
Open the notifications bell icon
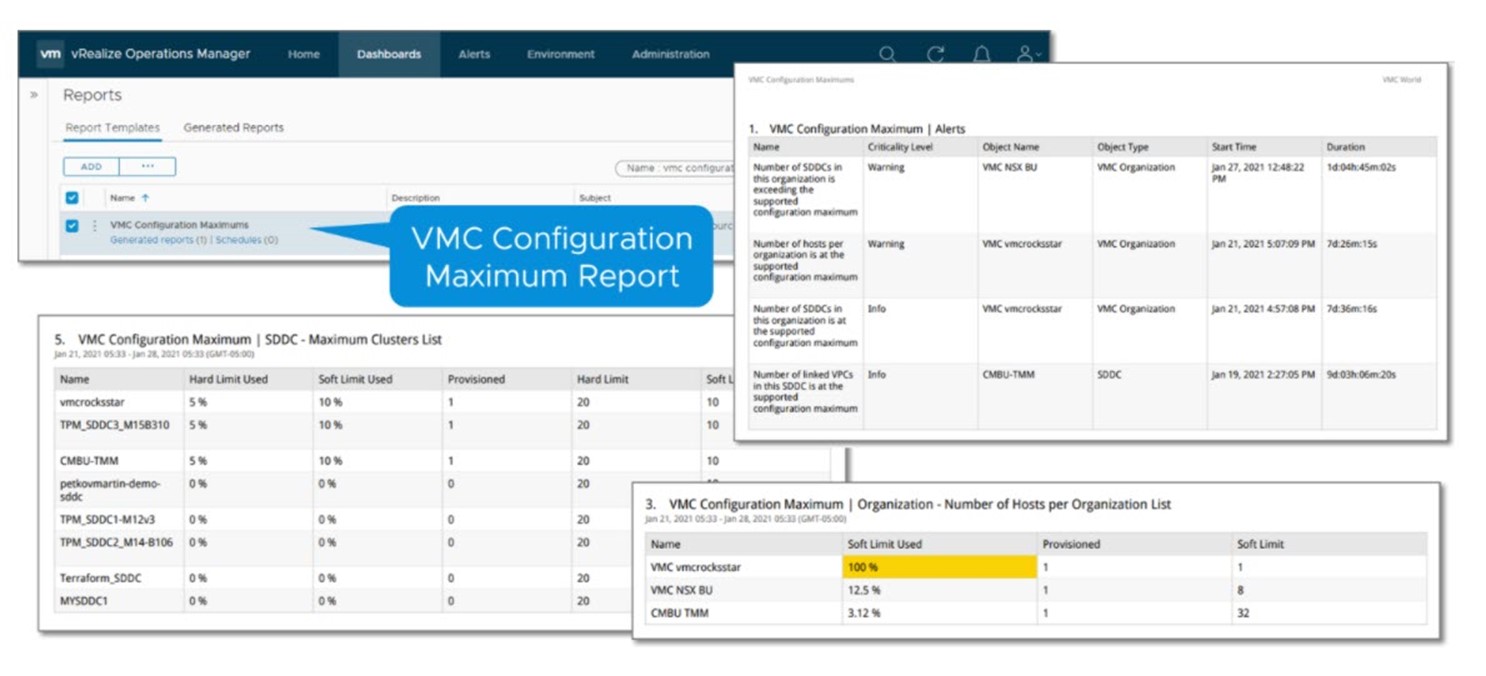pyautogui.click(x=981, y=54)
